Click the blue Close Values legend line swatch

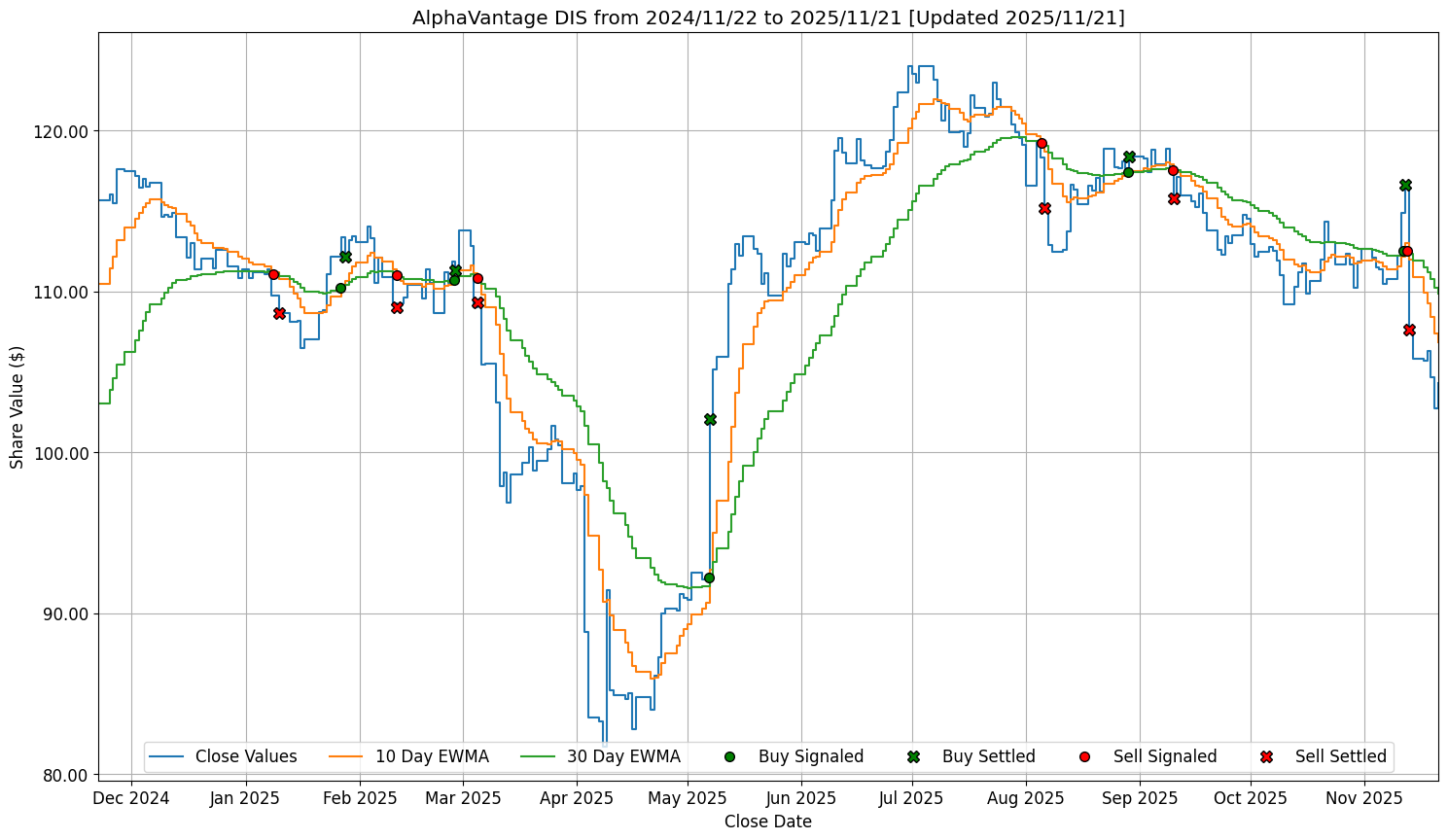coord(166,756)
